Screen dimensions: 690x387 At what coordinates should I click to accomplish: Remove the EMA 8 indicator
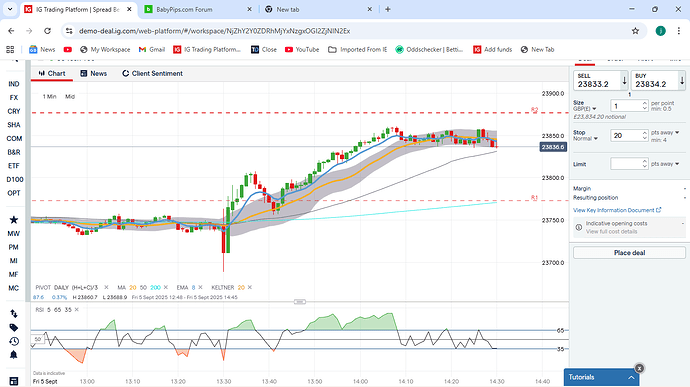pyautogui.click(x=200, y=287)
